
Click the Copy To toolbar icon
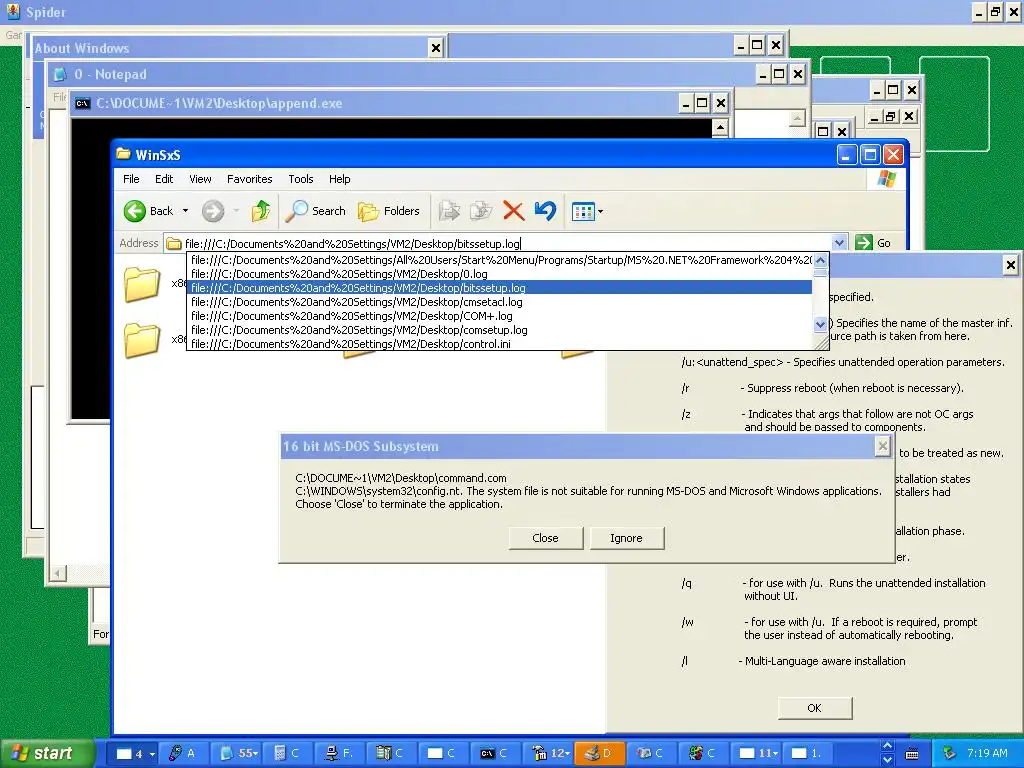(x=481, y=211)
